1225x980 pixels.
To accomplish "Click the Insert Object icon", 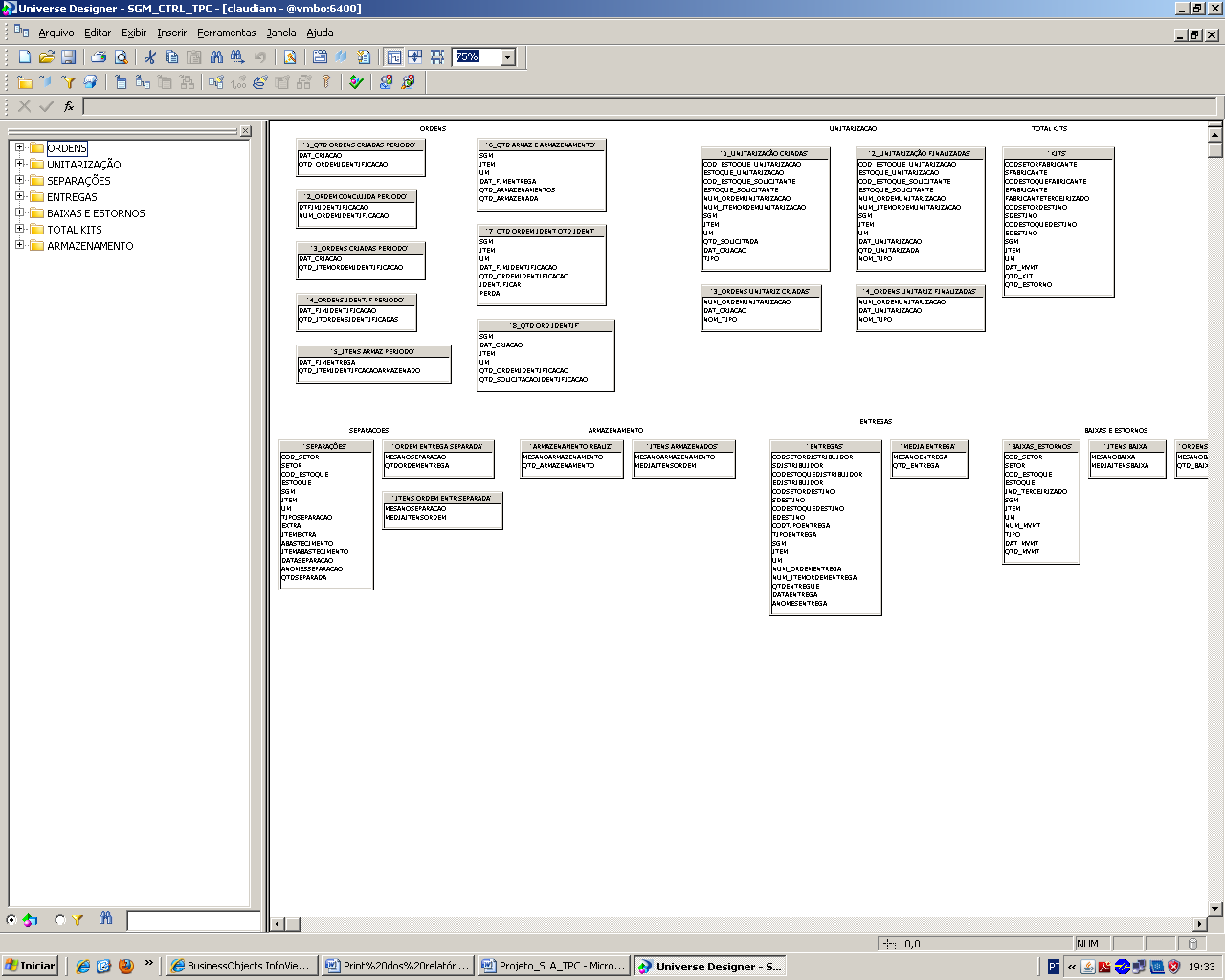I will (46, 82).
